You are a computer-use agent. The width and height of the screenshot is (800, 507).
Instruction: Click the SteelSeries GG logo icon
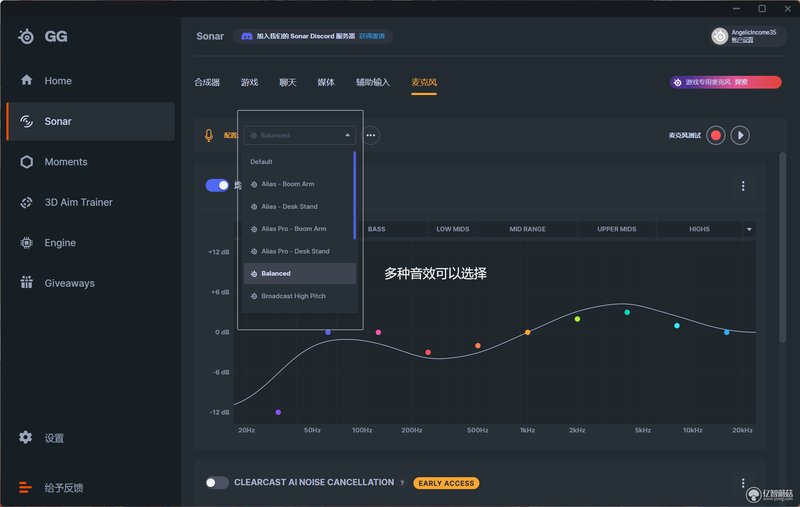(x=26, y=36)
